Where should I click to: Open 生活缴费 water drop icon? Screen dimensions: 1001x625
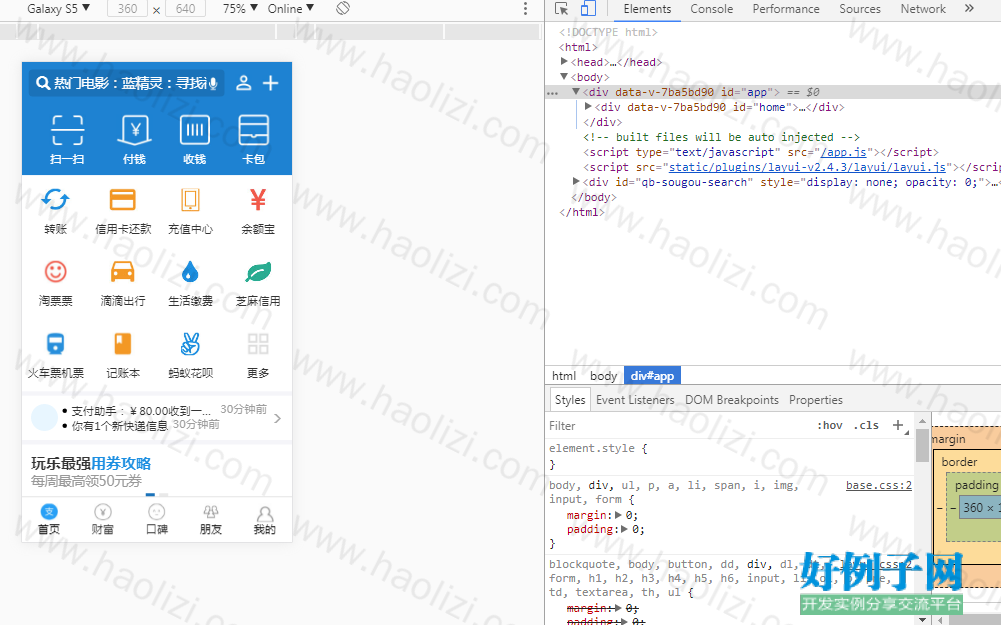(x=190, y=272)
